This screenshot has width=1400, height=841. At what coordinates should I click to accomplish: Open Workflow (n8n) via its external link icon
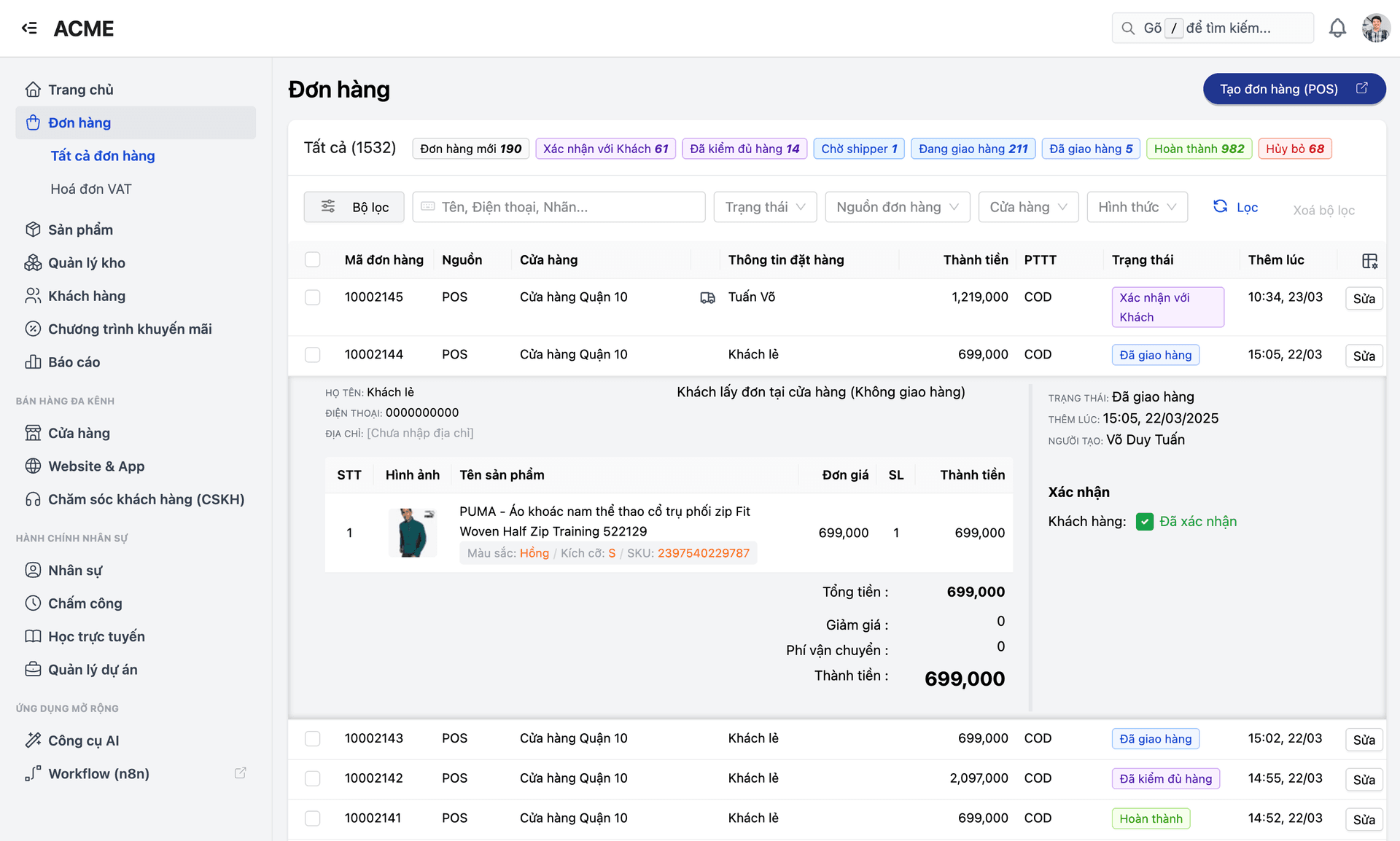241,772
